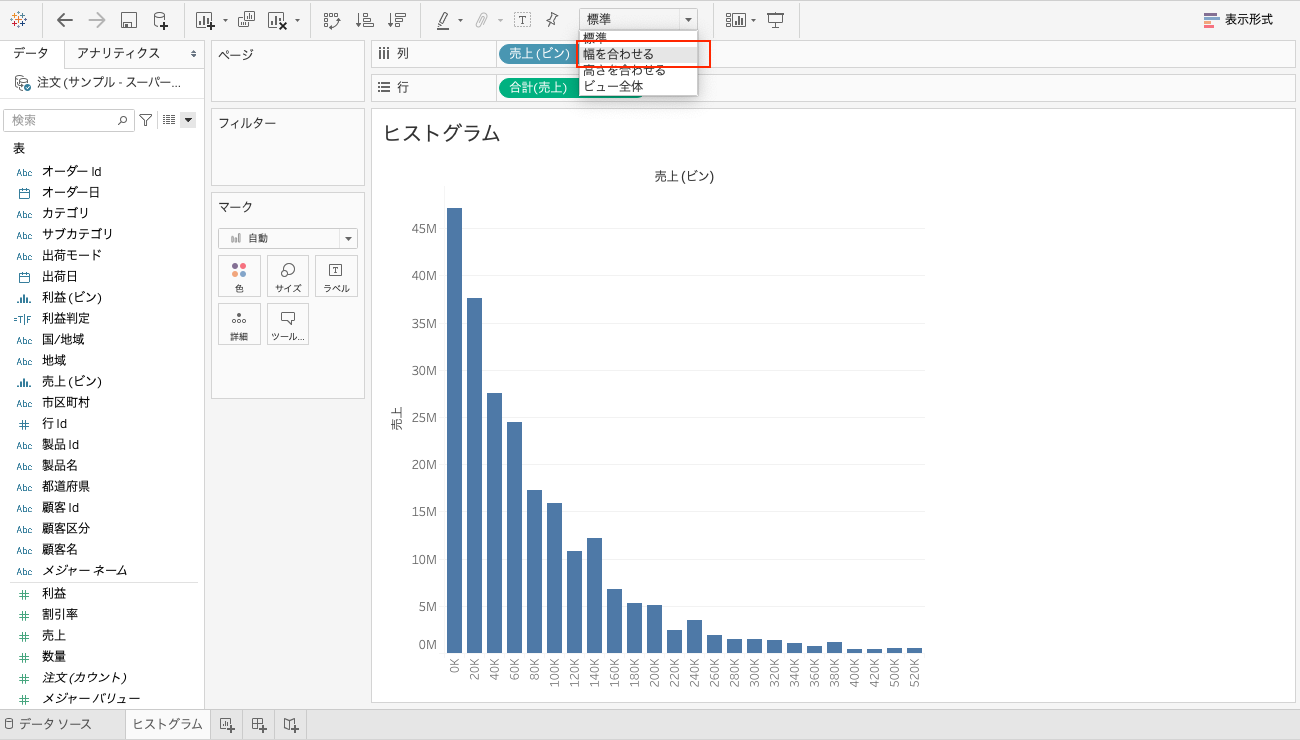Select the 割引率 measure
The height and width of the screenshot is (740, 1300).
pyautogui.click(x=60, y=614)
